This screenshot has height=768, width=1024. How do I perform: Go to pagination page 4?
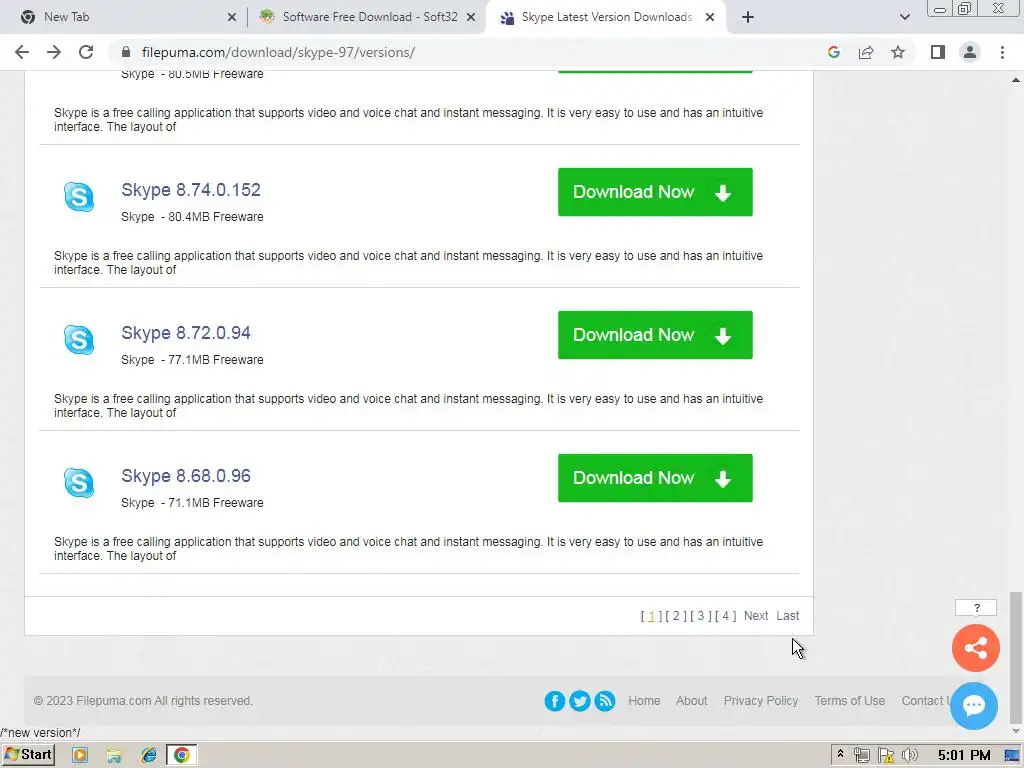tap(726, 616)
